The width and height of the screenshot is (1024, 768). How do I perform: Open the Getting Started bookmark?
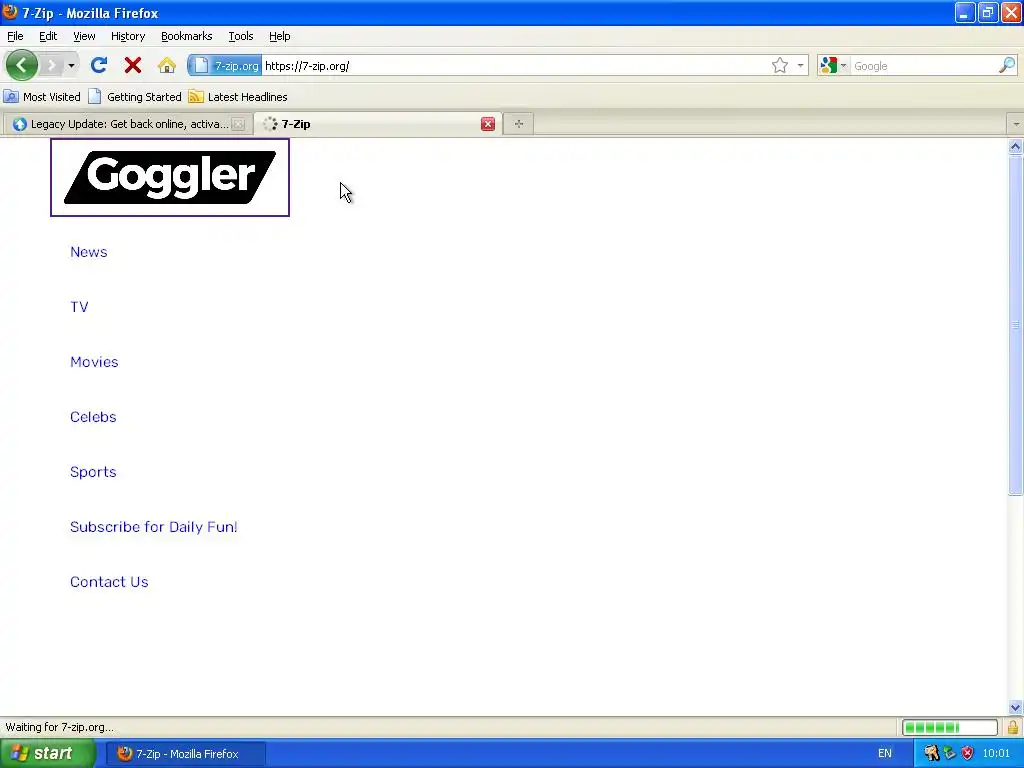[135, 97]
